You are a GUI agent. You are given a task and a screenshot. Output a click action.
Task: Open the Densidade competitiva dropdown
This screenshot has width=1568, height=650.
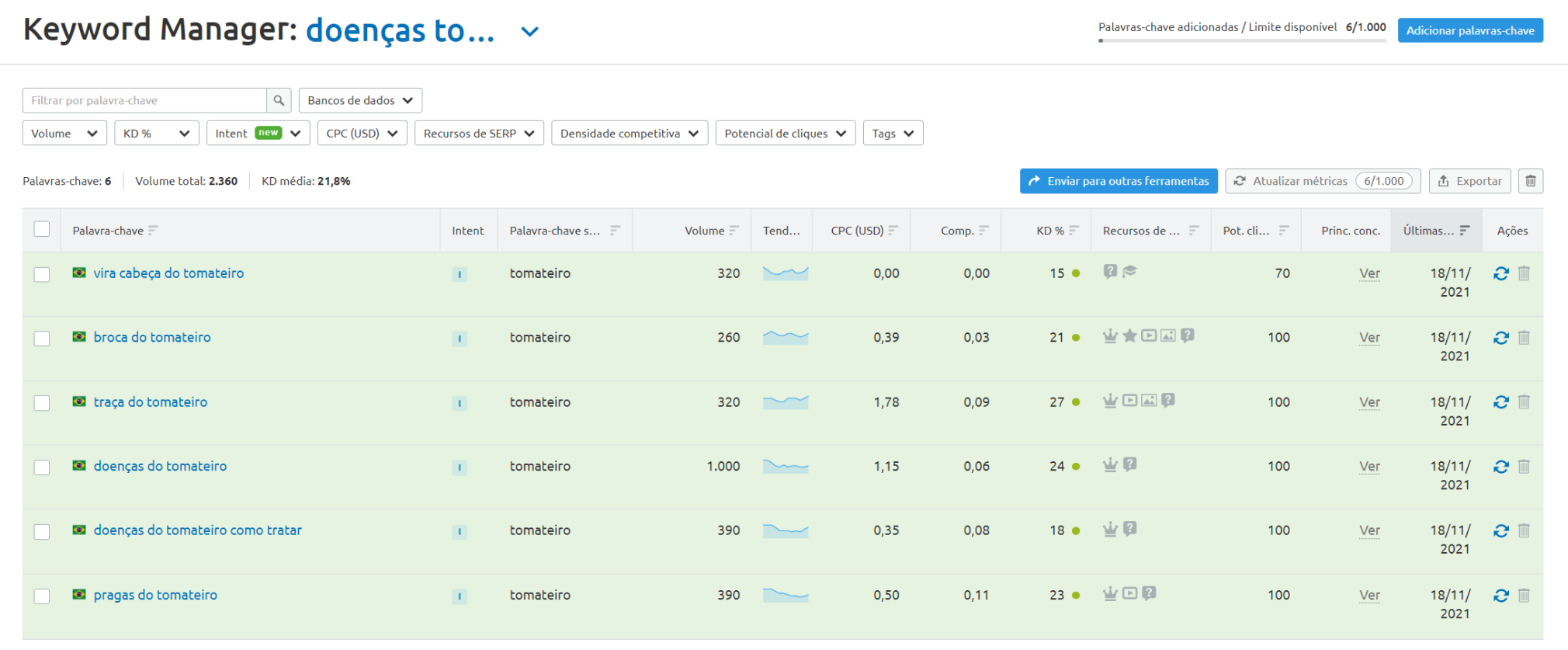pos(630,133)
